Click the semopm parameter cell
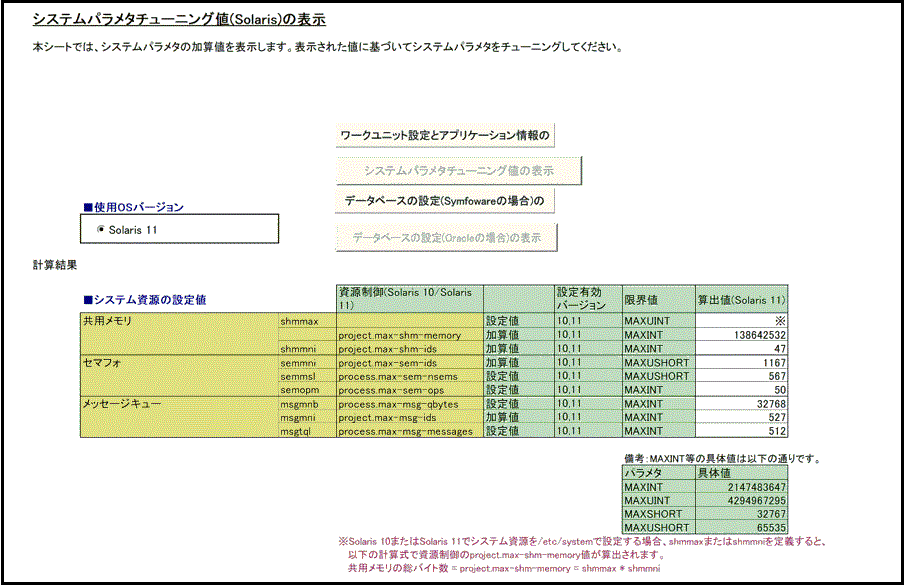This screenshot has height=586, width=904. pos(307,390)
